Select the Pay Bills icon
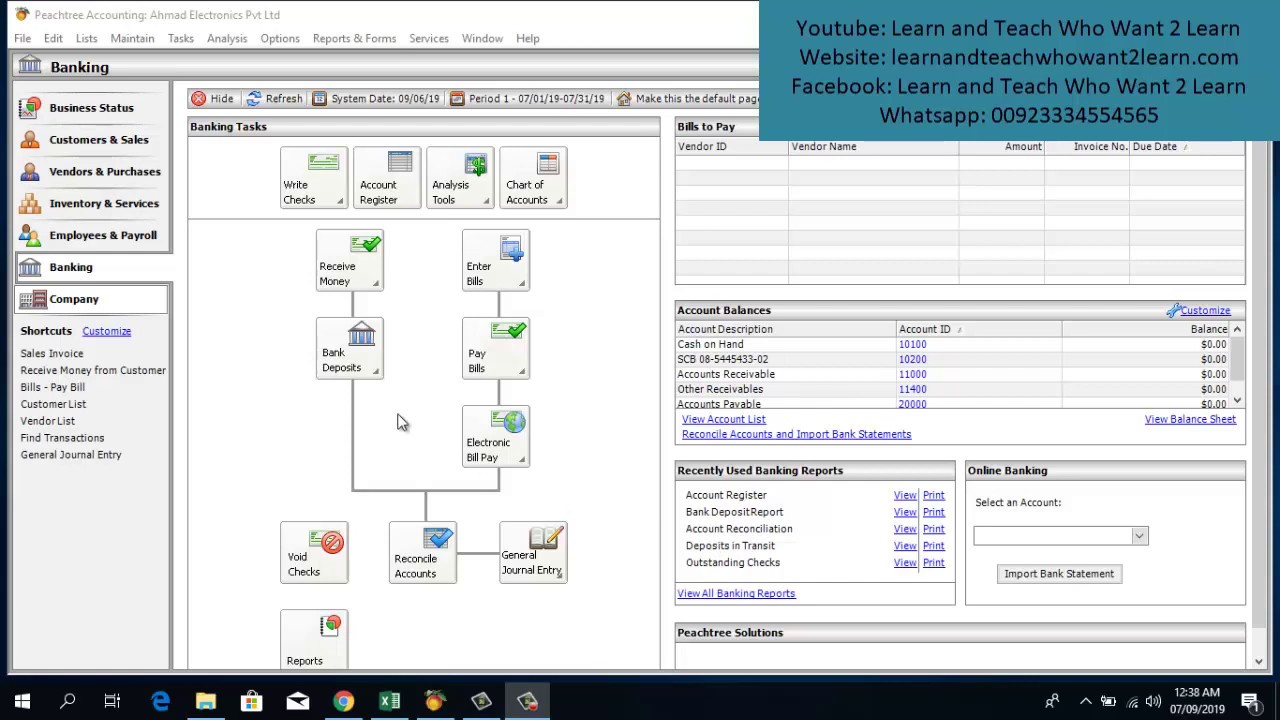This screenshot has height=720, width=1280. click(x=496, y=348)
